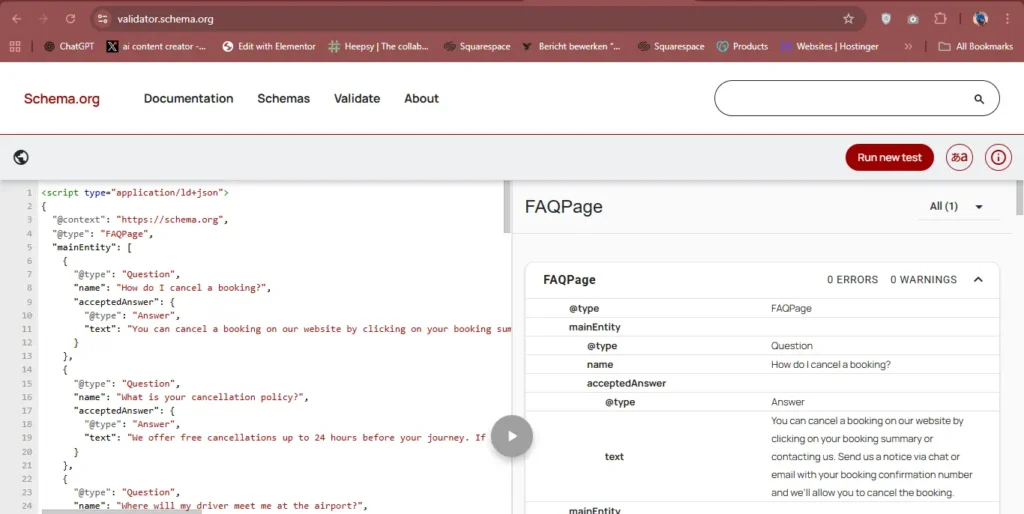Open the Documentation menu item
Screen dimensions: 1024x514
click(x=188, y=99)
